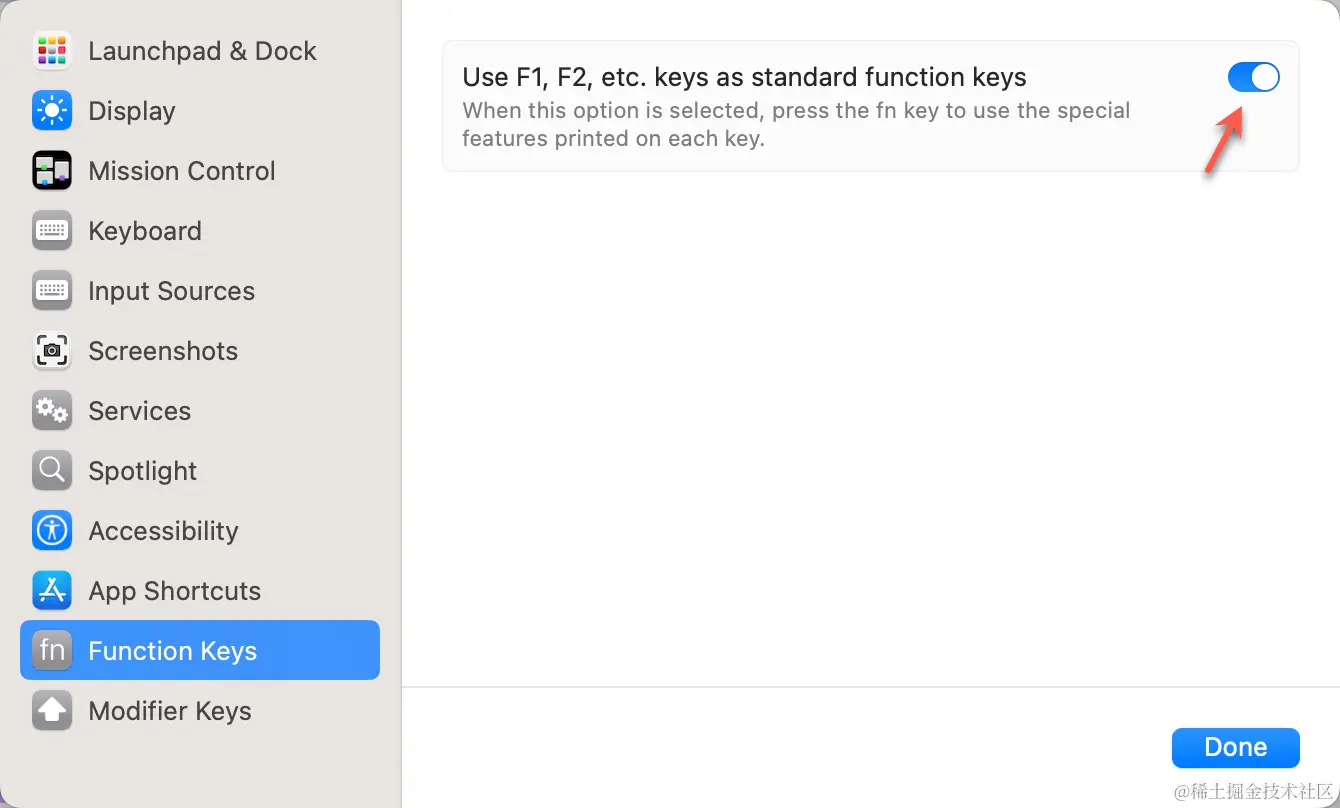Viewport: 1340px width, 808px height.
Task: Show the Screenshots shortcuts list
Action: [163, 351]
